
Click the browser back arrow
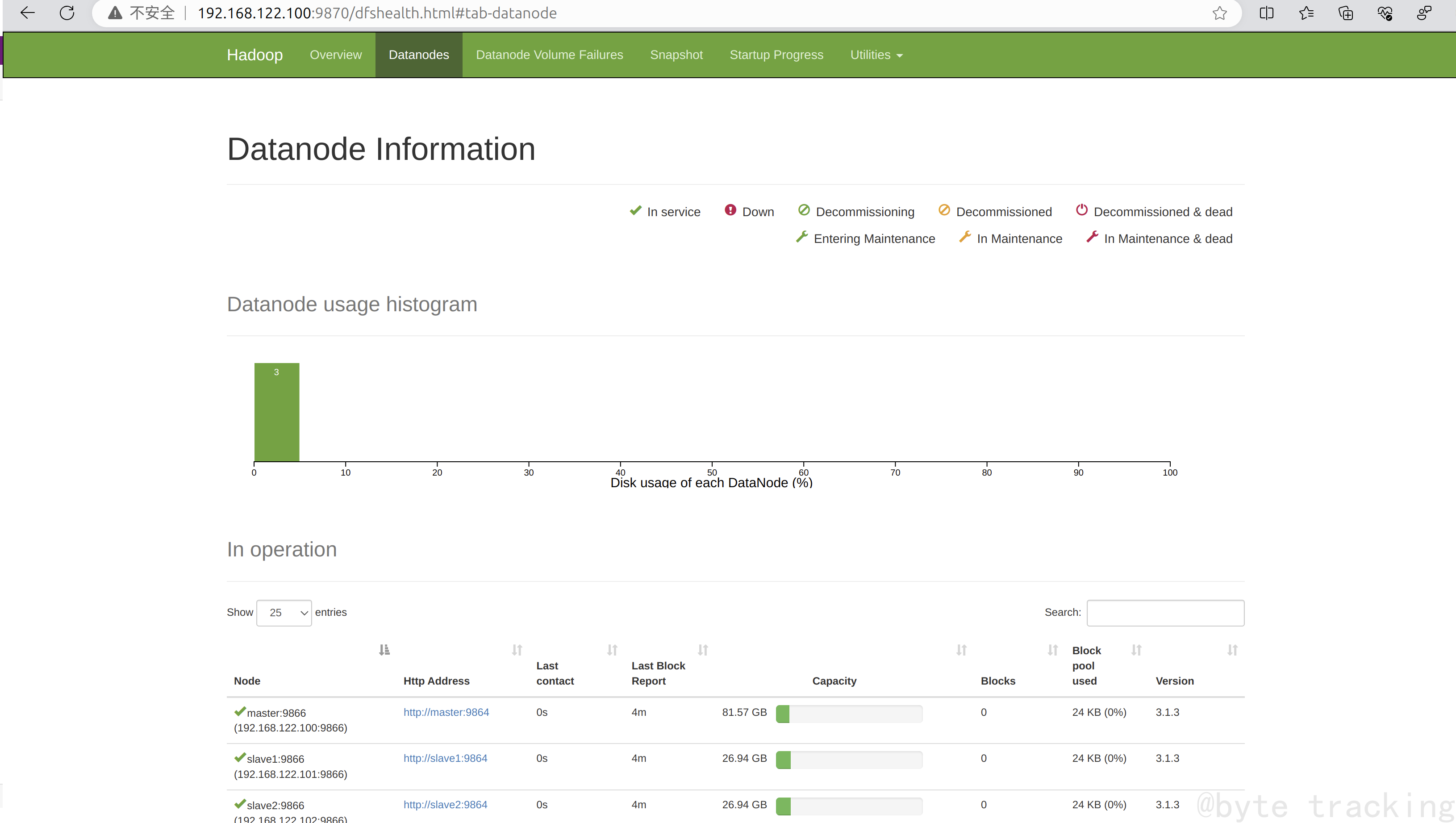tap(27, 13)
